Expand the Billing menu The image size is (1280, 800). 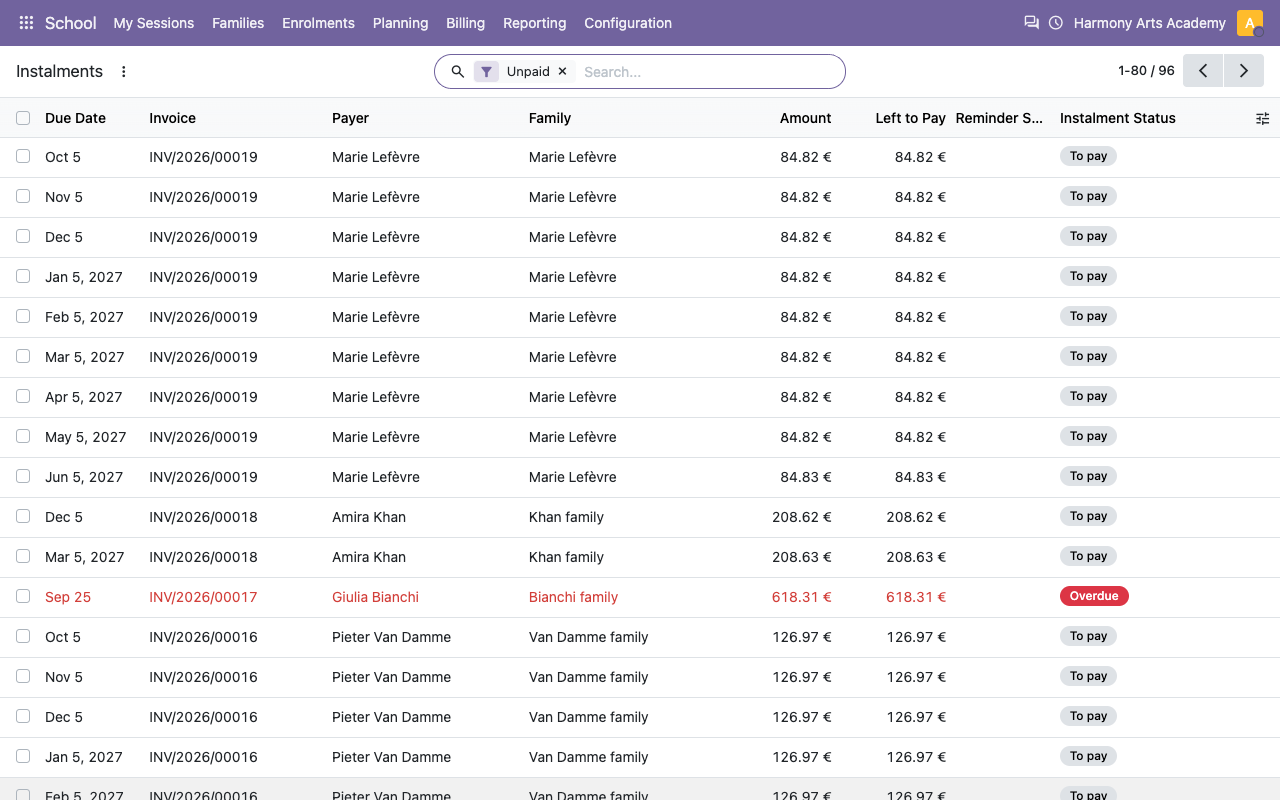[x=465, y=23]
